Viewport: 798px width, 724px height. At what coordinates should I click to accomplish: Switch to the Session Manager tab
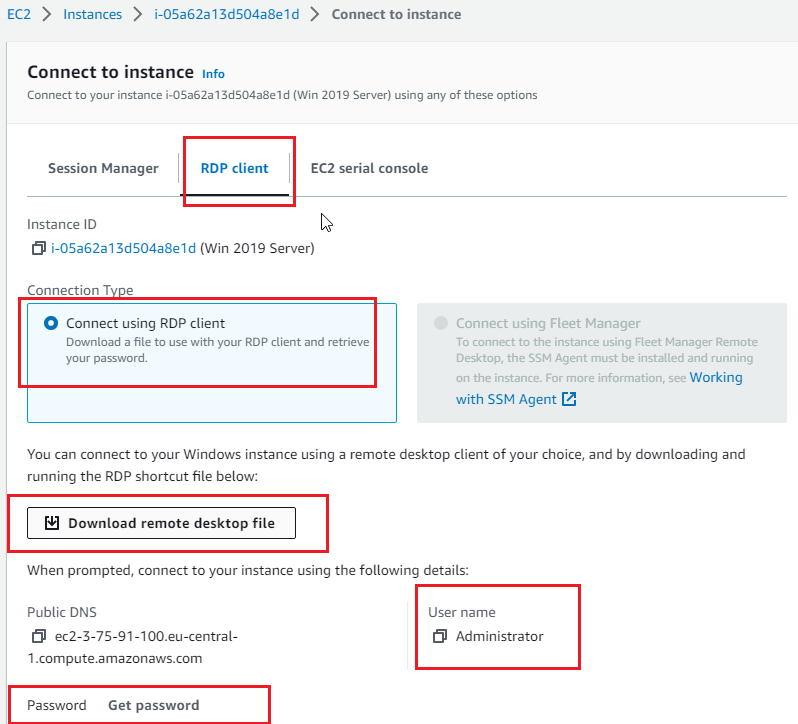point(103,168)
